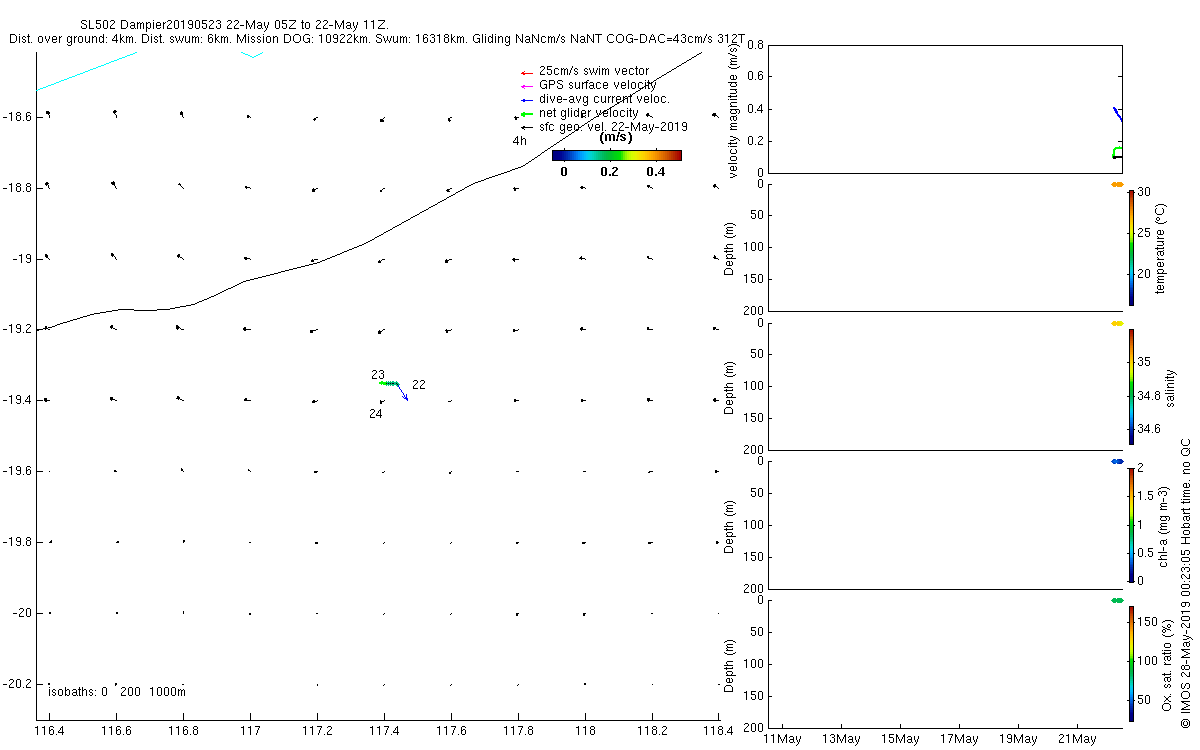Image resolution: width=1200 pixels, height=750 pixels.
Task: Click the temperature (°C) colorbar
Action: 1131,247
